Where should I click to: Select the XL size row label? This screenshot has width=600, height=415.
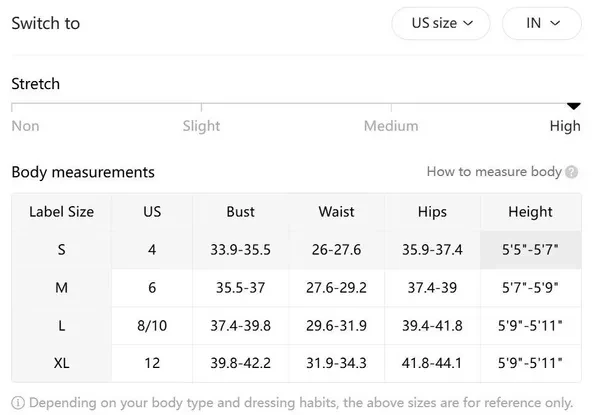pos(61,363)
